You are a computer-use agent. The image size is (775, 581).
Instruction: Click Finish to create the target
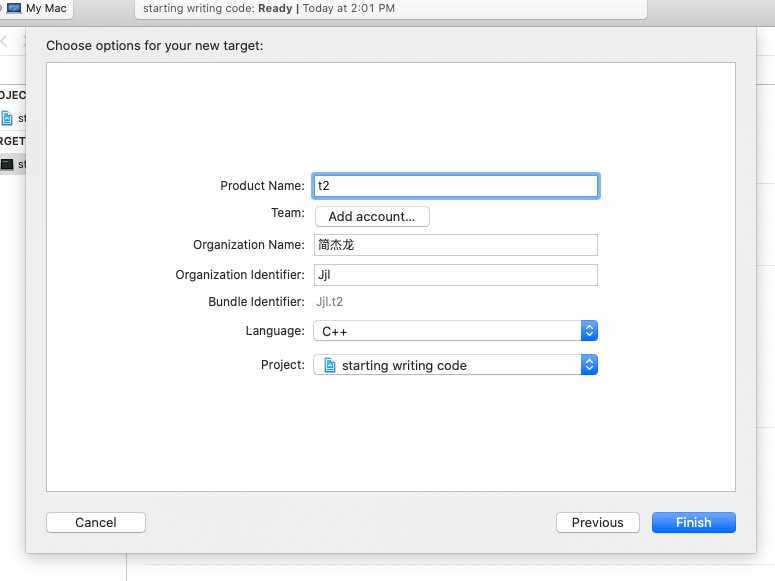(x=693, y=523)
